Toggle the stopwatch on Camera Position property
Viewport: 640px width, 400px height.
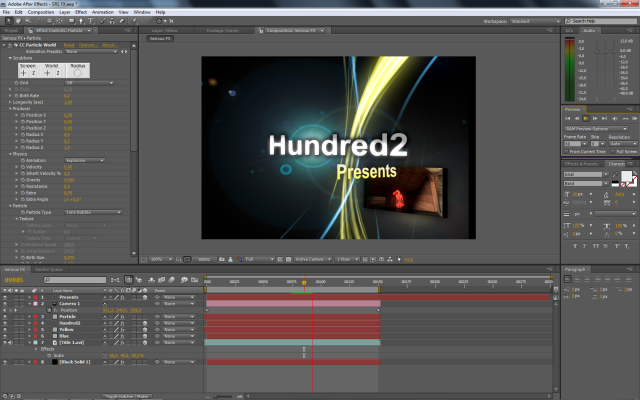pyautogui.click(x=48, y=311)
